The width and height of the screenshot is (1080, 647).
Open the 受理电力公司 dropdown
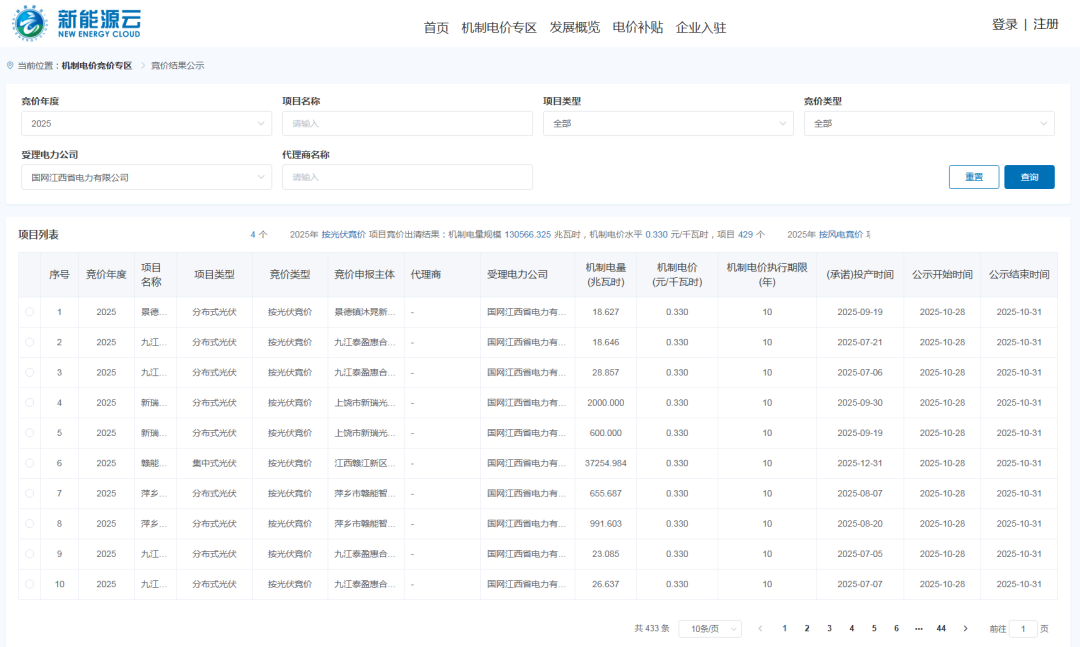point(146,177)
